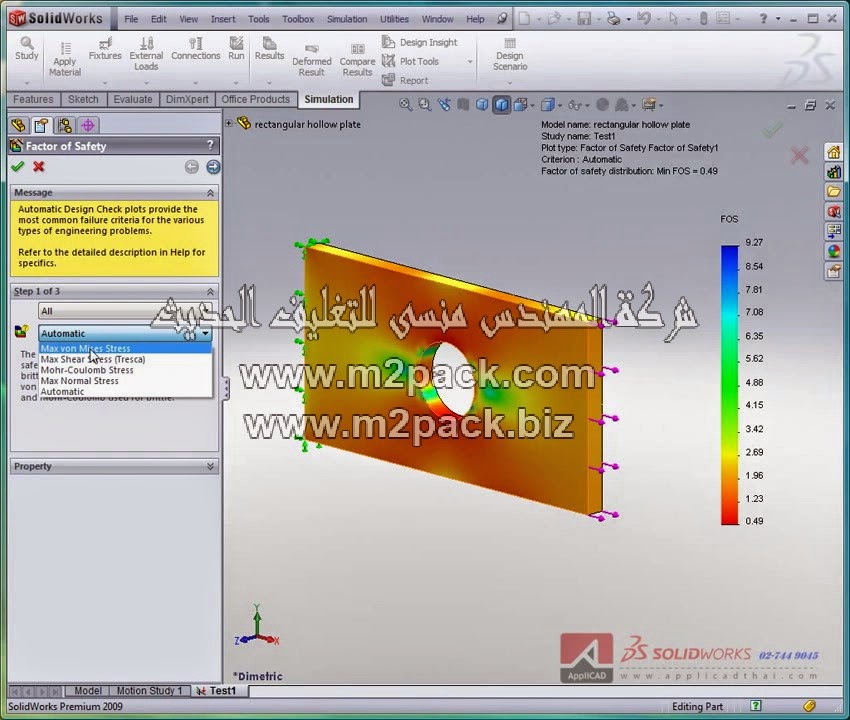Click the hole in the plate model

click(453, 377)
